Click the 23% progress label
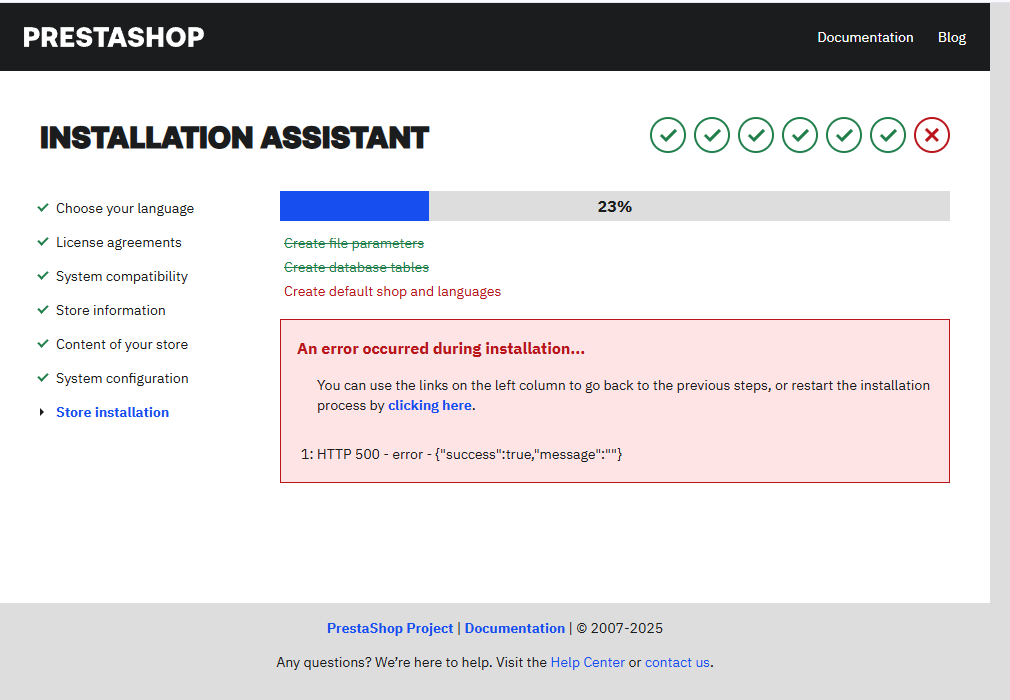The height and width of the screenshot is (700, 1010). click(615, 207)
